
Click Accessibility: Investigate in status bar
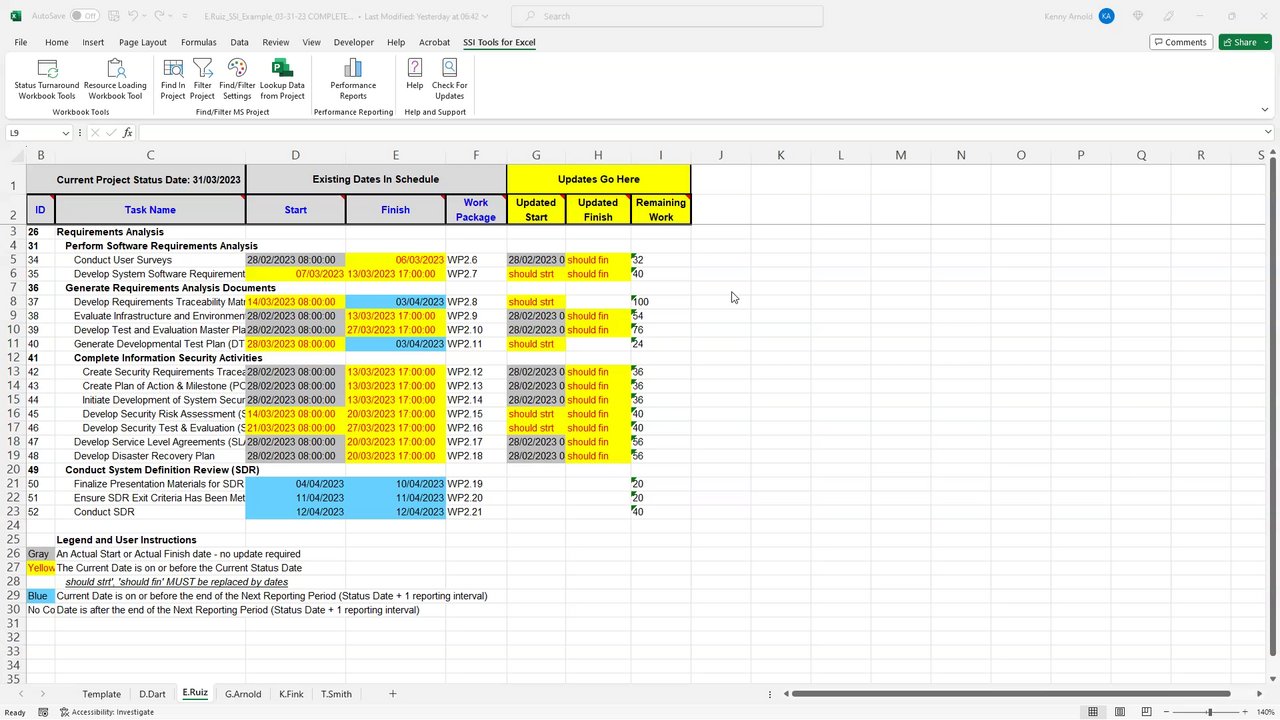click(x=107, y=712)
